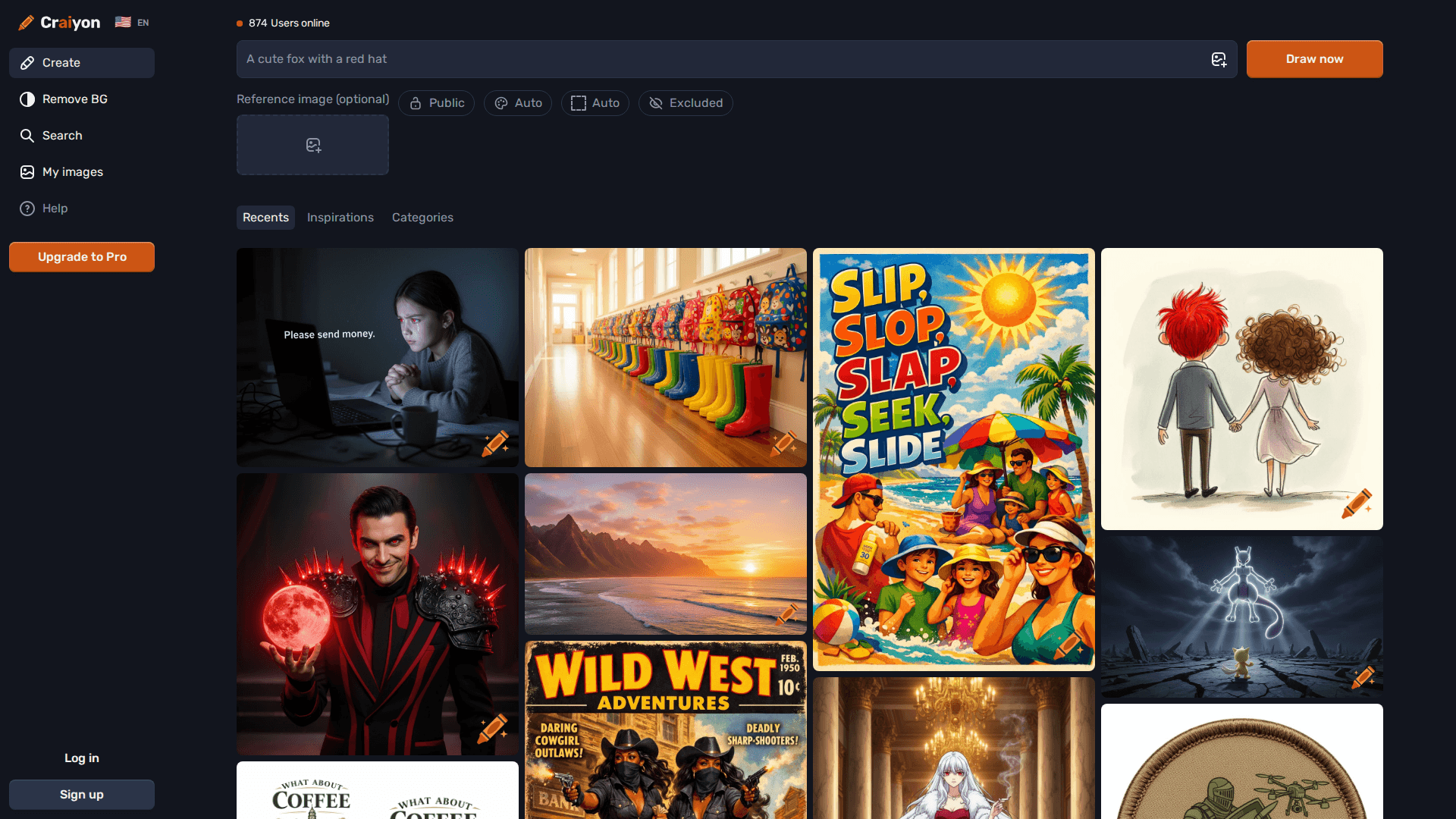Open the Auto style palette dropdown
This screenshot has height=819, width=1456.
[x=518, y=103]
